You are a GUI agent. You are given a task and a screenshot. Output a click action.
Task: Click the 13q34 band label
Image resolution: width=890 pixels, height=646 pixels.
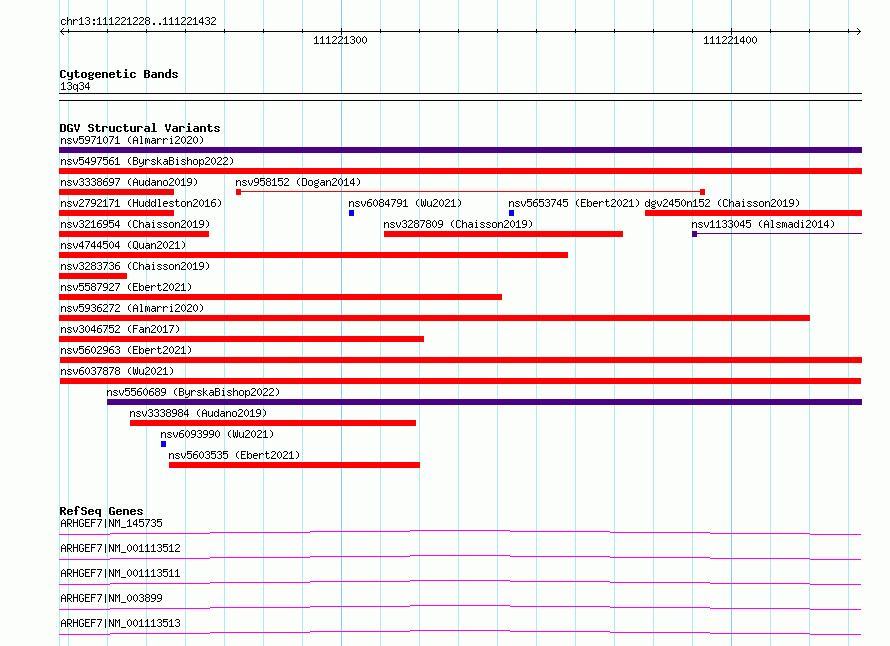[x=75, y=86]
